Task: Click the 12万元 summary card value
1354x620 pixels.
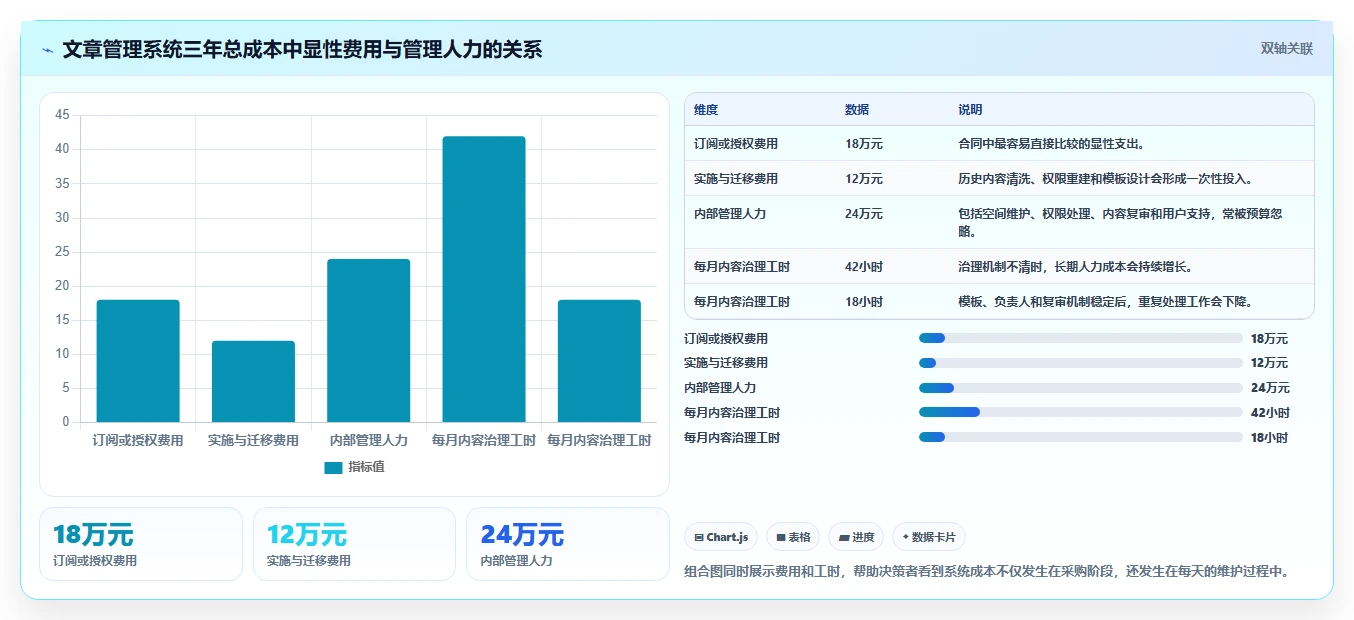Action: click(x=307, y=535)
